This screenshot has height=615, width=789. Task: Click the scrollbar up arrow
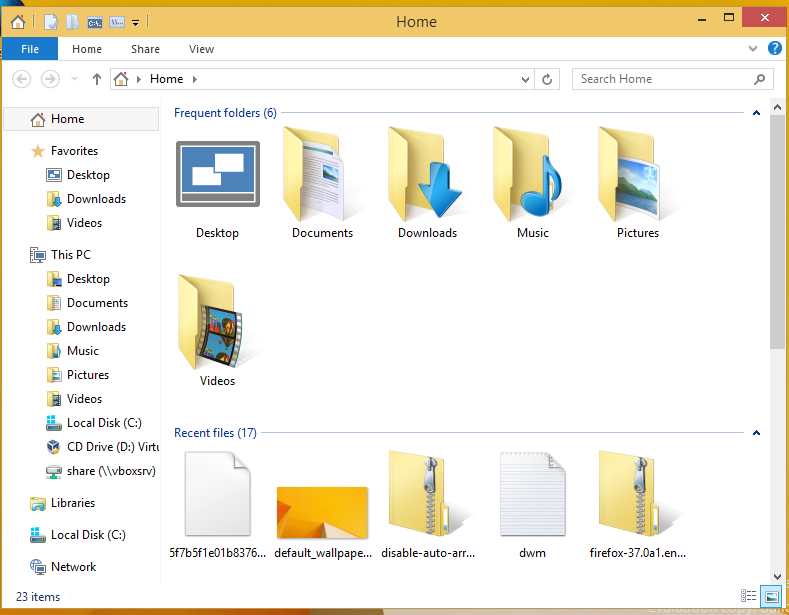tap(777, 107)
